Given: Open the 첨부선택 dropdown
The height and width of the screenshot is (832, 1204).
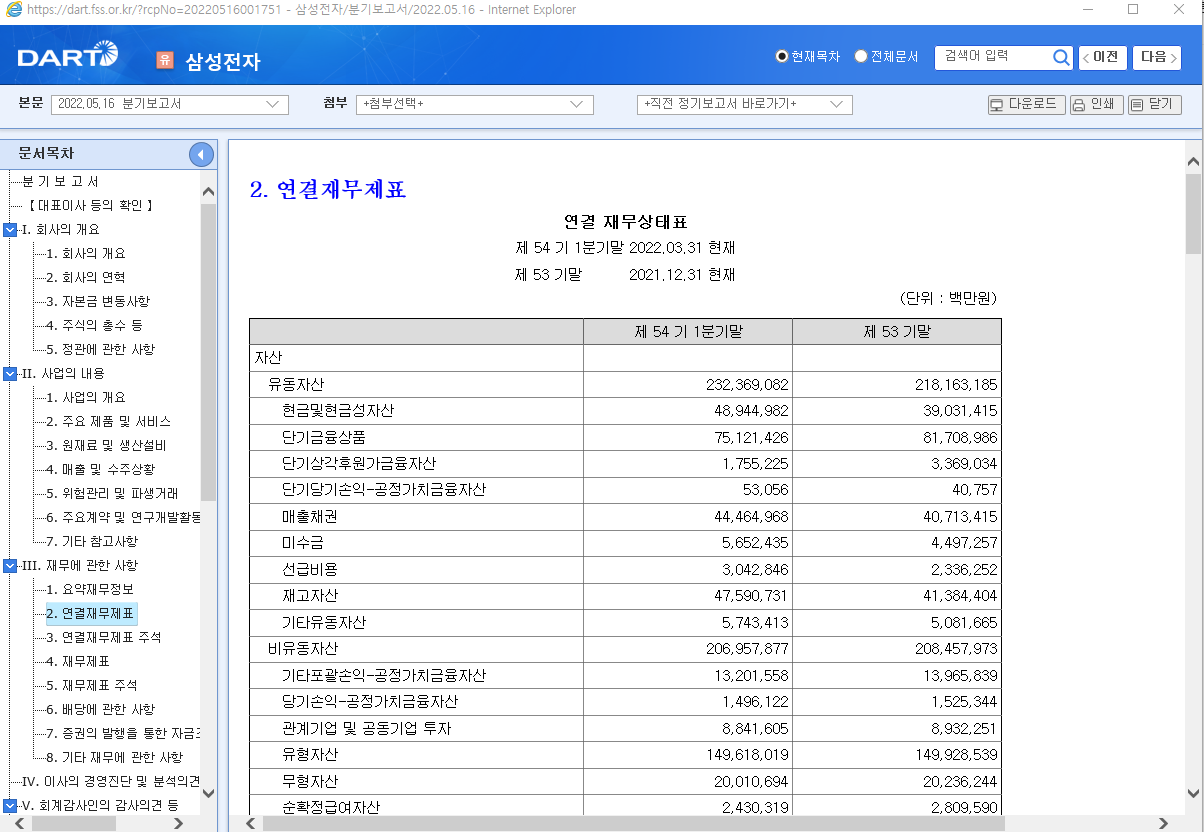Looking at the screenshot, I should (x=475, y=104).
